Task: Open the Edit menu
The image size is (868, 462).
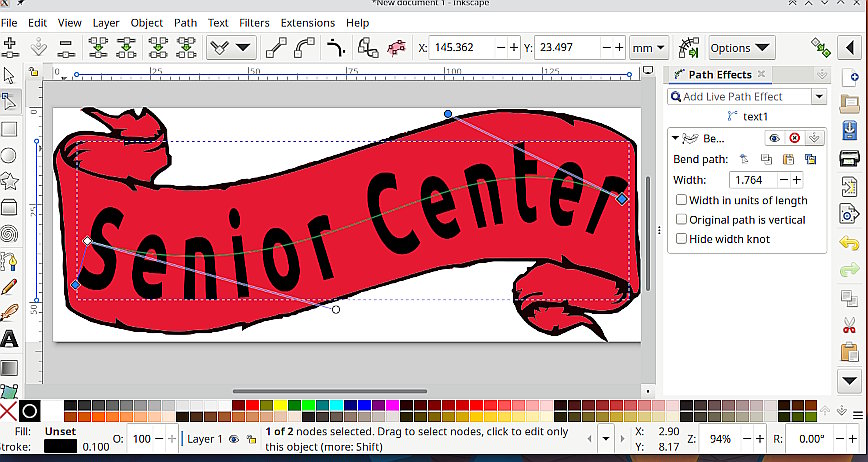Action: pyautogui.click(x=38, y=23)
